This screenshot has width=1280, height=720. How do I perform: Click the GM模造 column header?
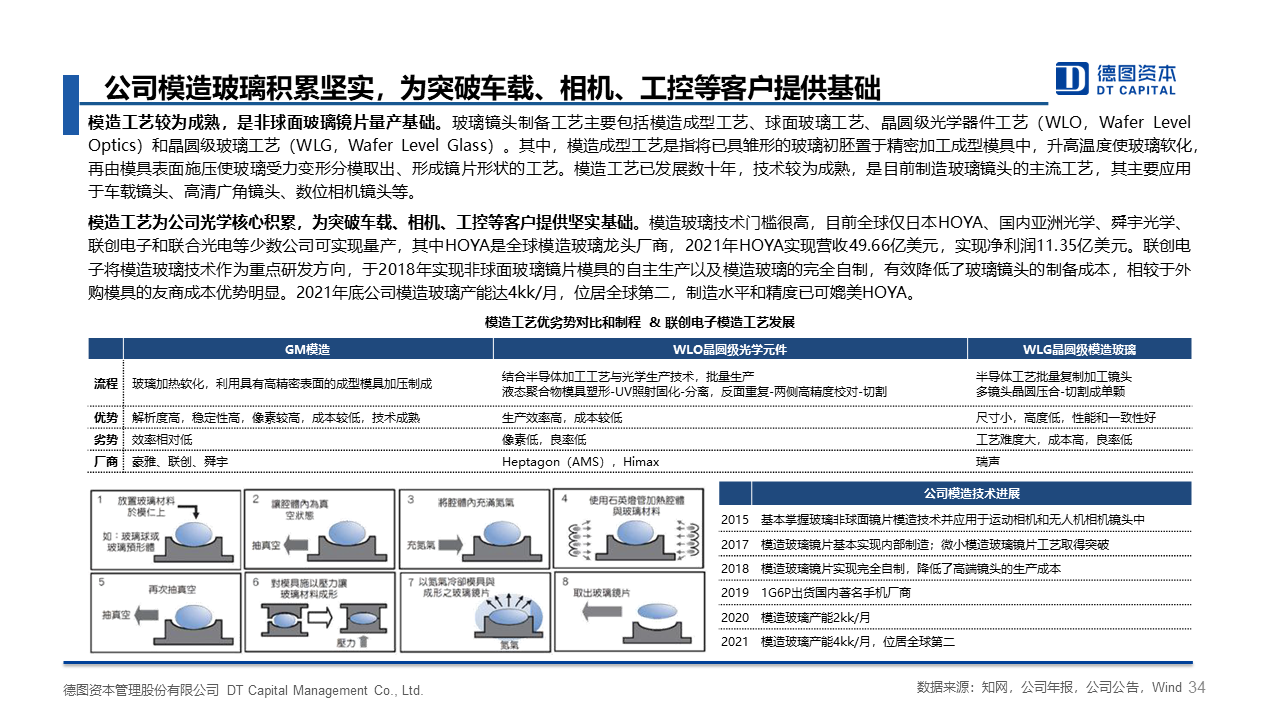click(x=308, y=349)
